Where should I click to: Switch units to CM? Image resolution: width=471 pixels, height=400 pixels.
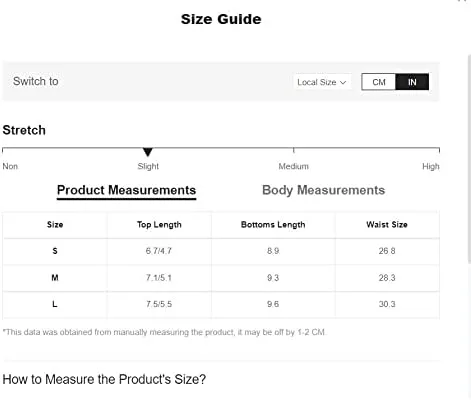[x=379, y=82]
